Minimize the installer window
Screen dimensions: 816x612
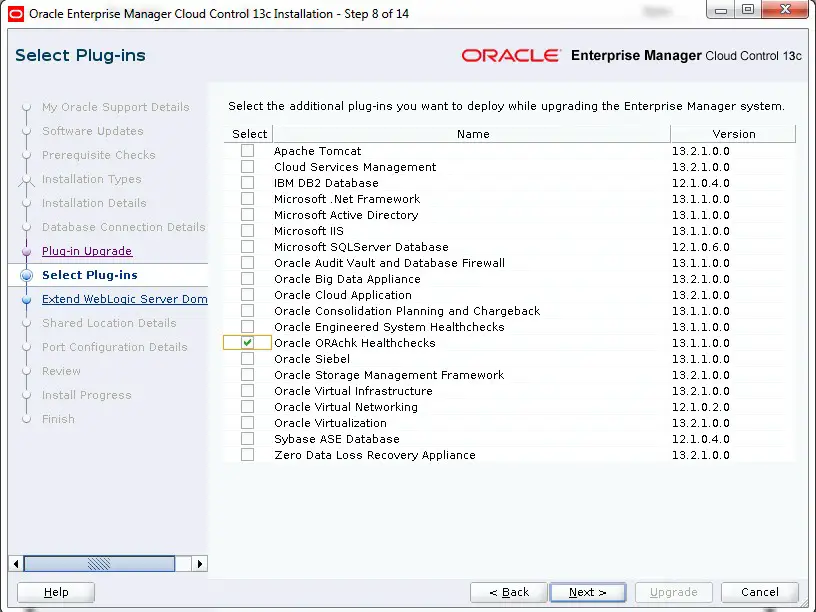pos(721,10)
